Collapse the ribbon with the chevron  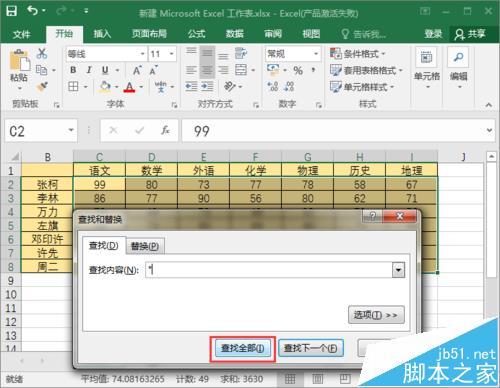(x=489, y=105)
